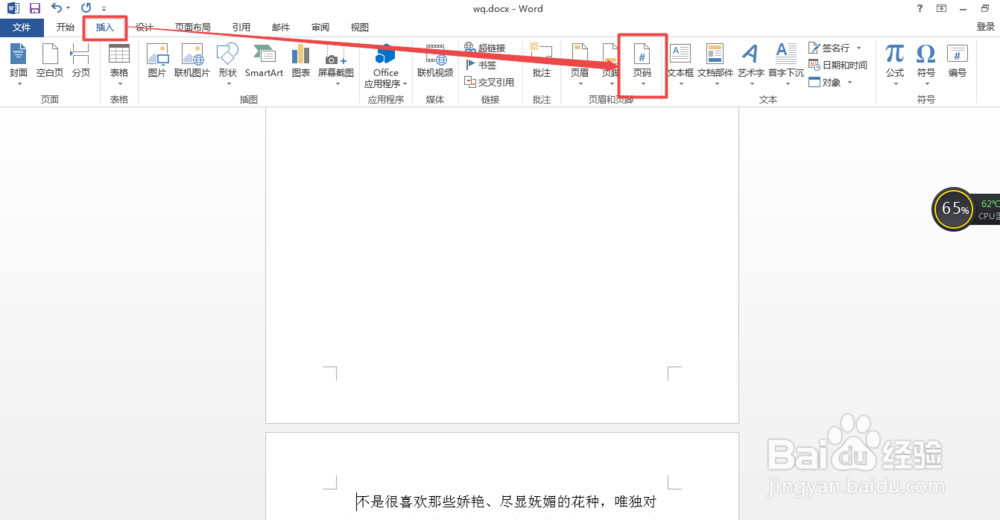This screenshot has width=1000, height=520.
Task: Click in the document text line beginning 不是很喜欢
Action: (506, 501)
